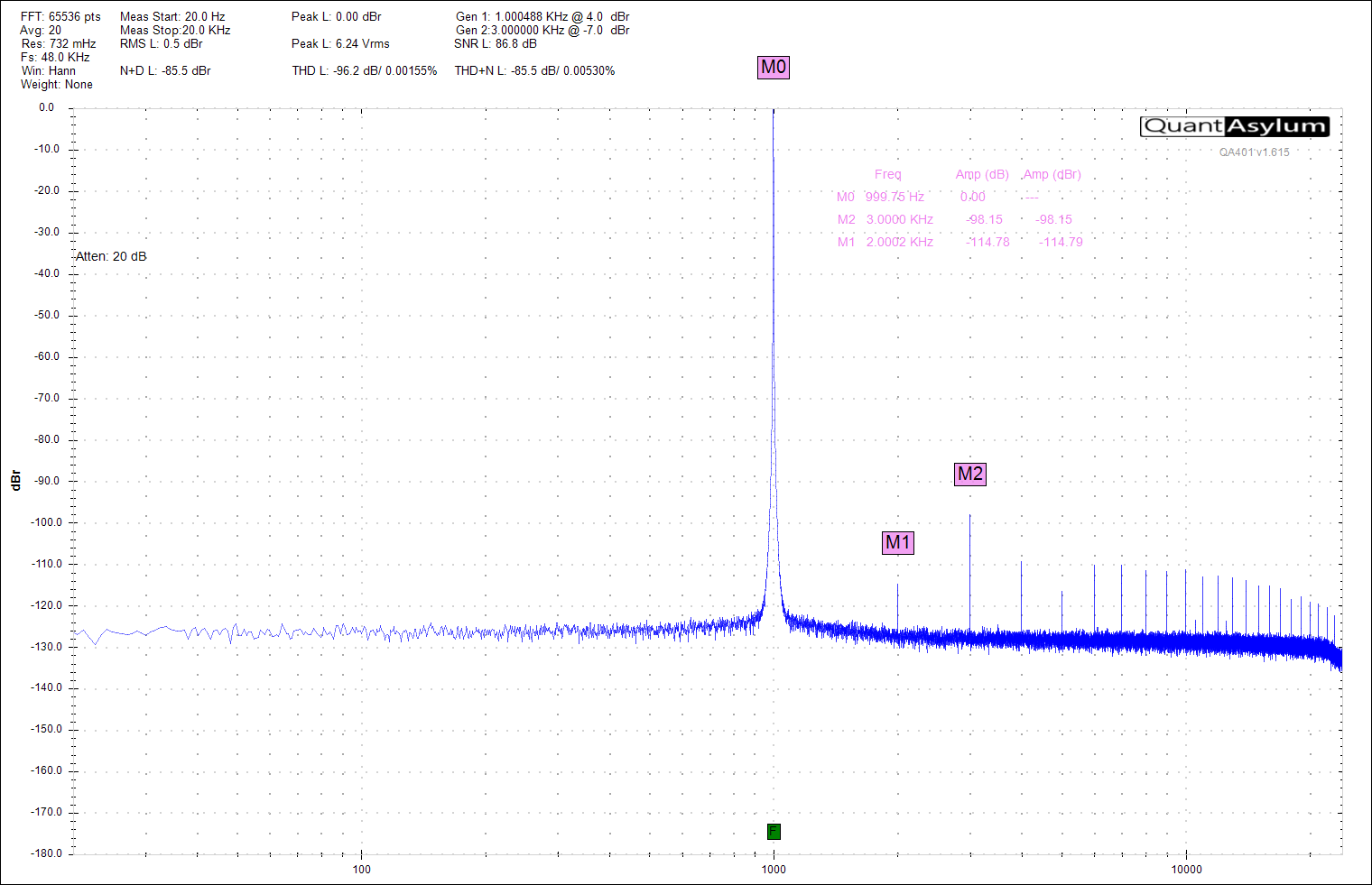1372x885 pixels.
Task: Click the FFT: 65536 pts readout
Action: pos(60,16)
